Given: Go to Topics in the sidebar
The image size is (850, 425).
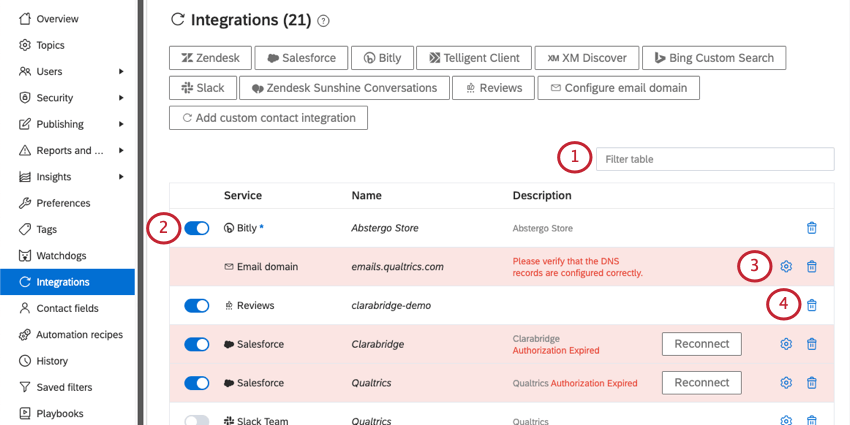Looking at the screenshot, I should 50,45.
